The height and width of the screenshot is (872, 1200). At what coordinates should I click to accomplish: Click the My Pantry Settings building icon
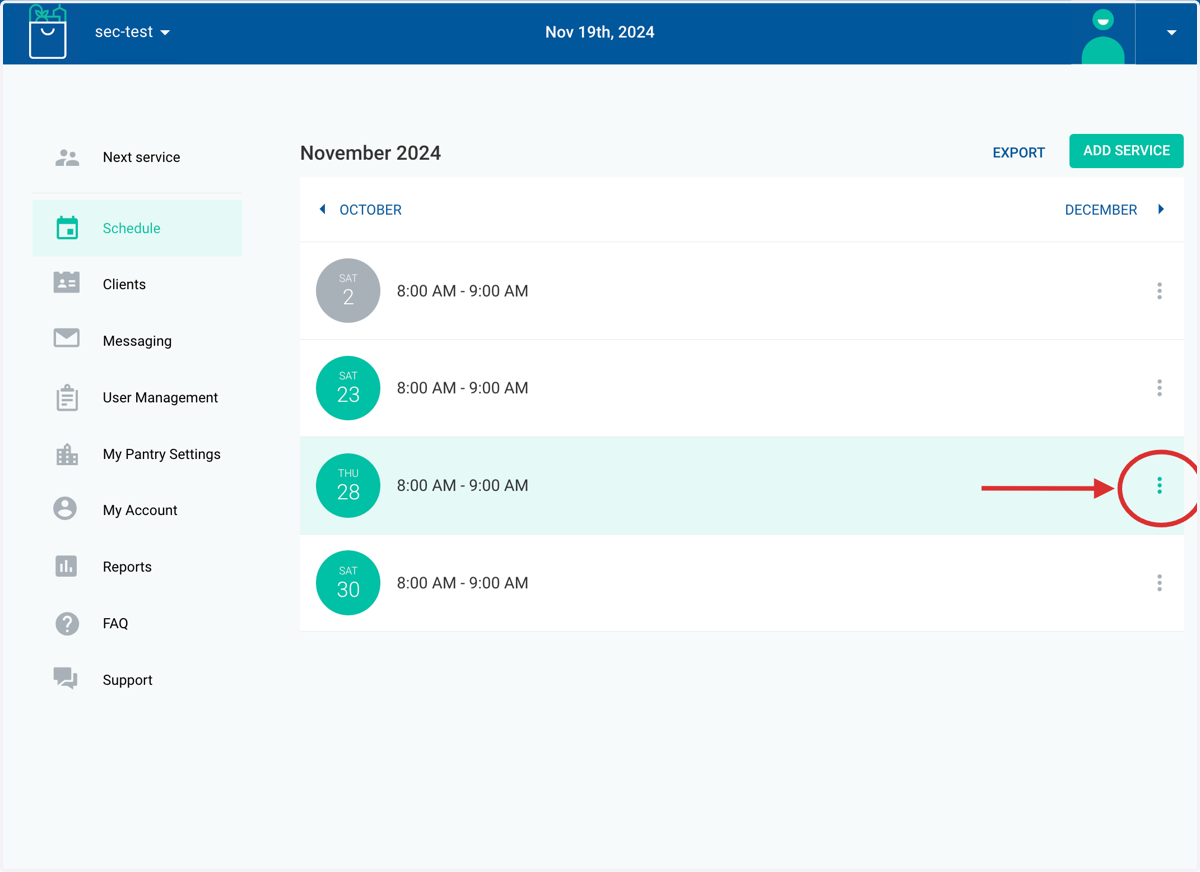click(67, 454)
